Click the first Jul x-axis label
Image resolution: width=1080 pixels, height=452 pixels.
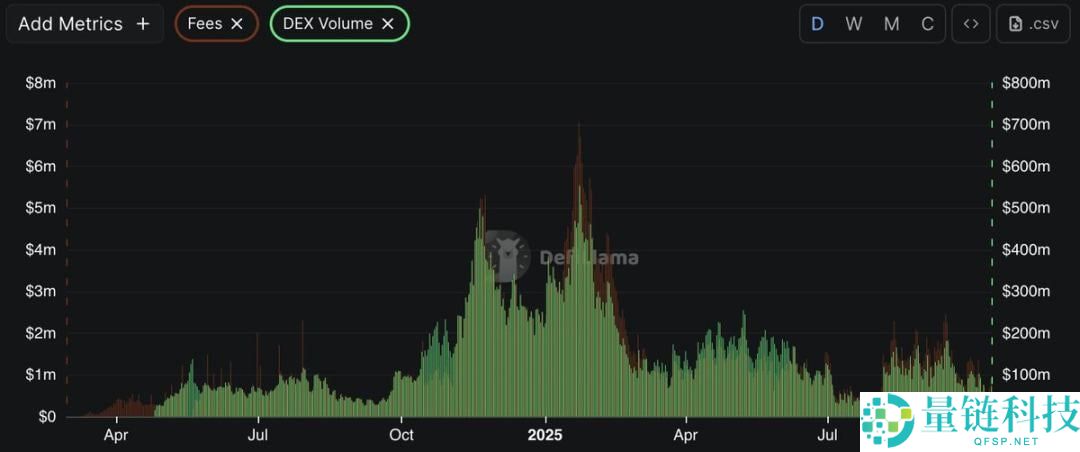point(258,435)
